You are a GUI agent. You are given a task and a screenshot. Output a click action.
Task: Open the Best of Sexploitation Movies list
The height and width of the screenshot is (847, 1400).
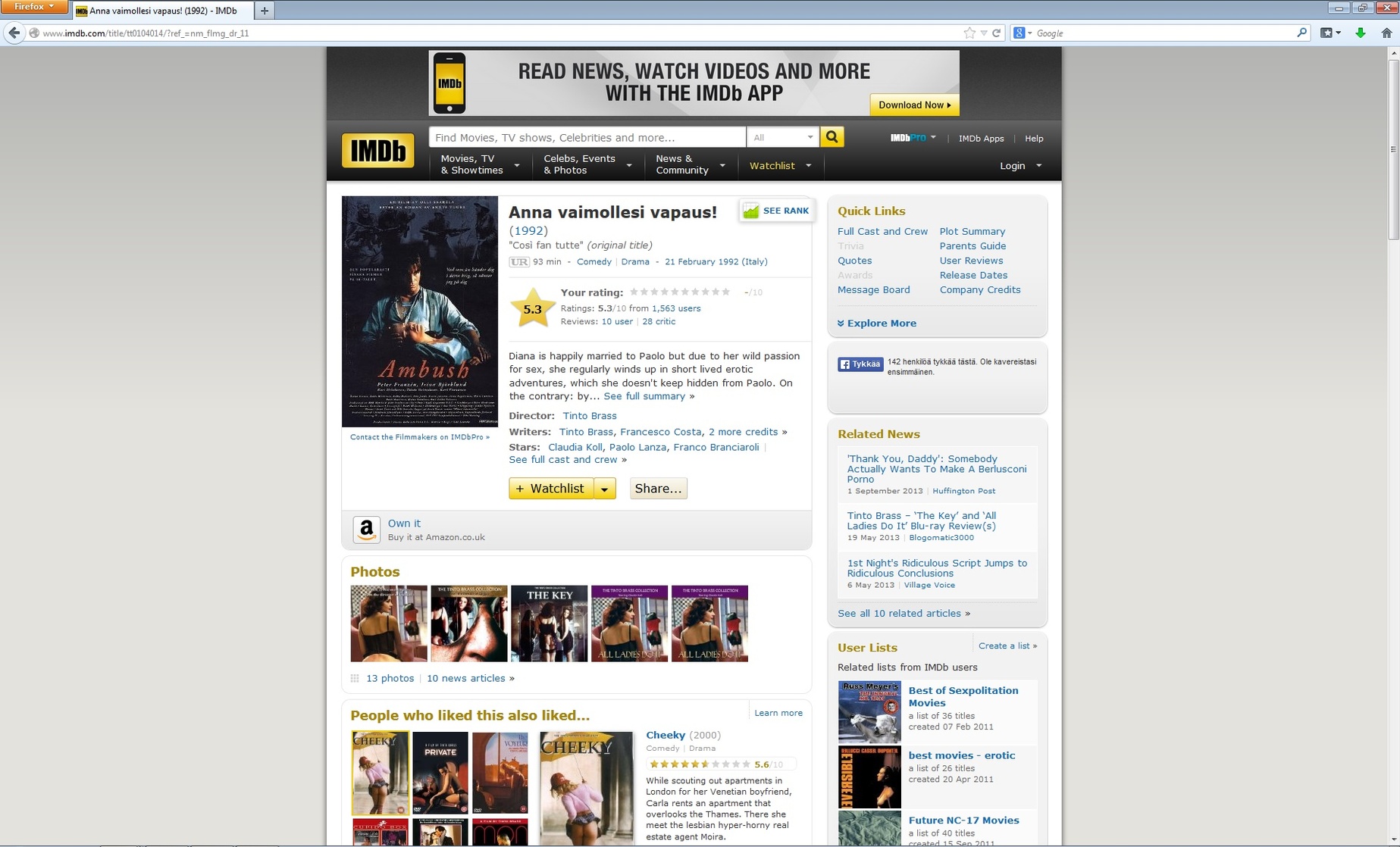tap(963, 696)
